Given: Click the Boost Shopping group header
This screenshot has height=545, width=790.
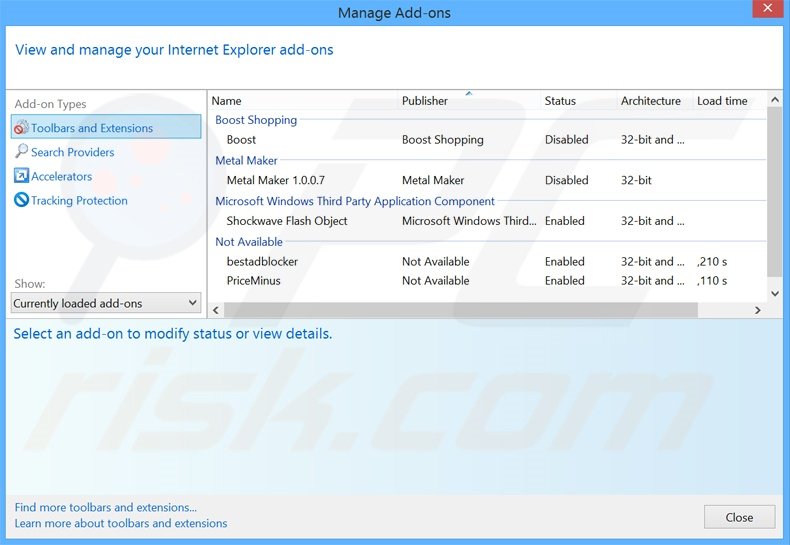Looking at the screenshot, I should click(256, 120).
